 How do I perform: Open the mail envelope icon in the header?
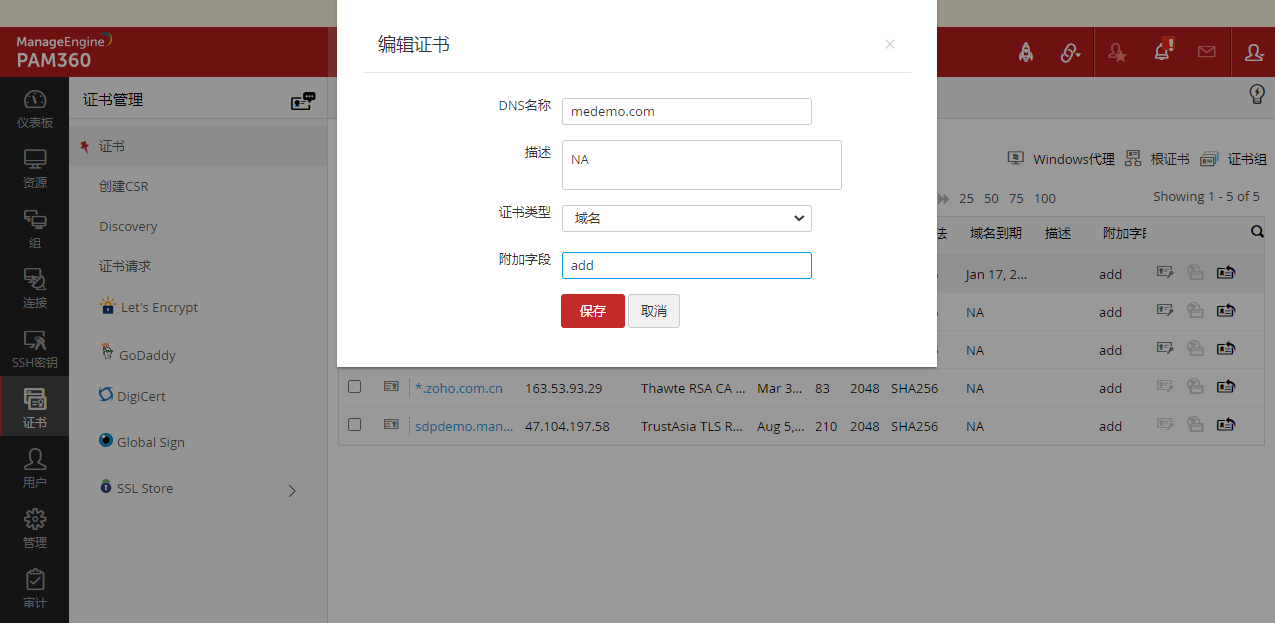click(1207, 52)
